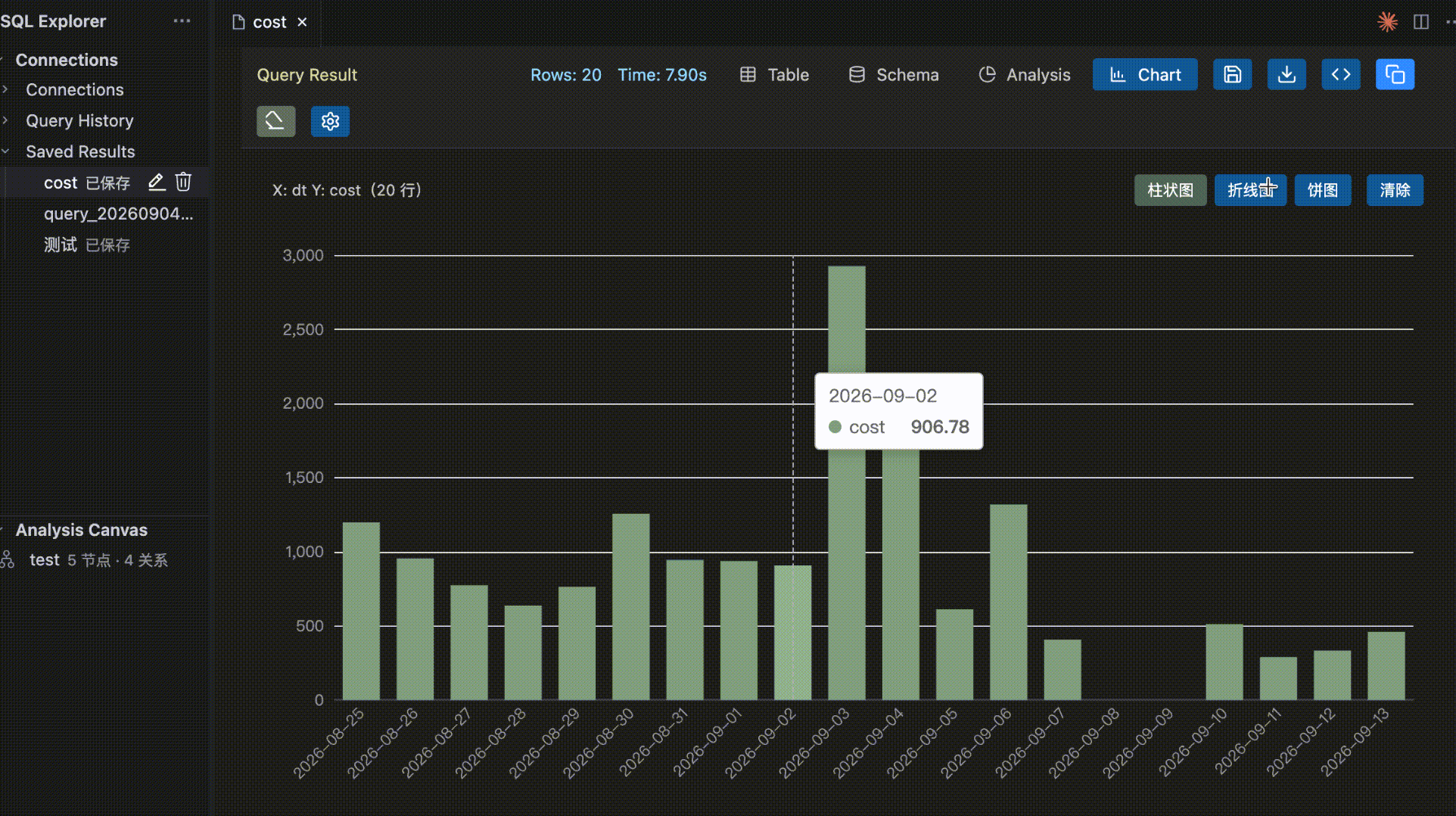Select the saved result named cost
Image resolution: width=1456 pixels, height=816 pixels.
tap(61, 182)
